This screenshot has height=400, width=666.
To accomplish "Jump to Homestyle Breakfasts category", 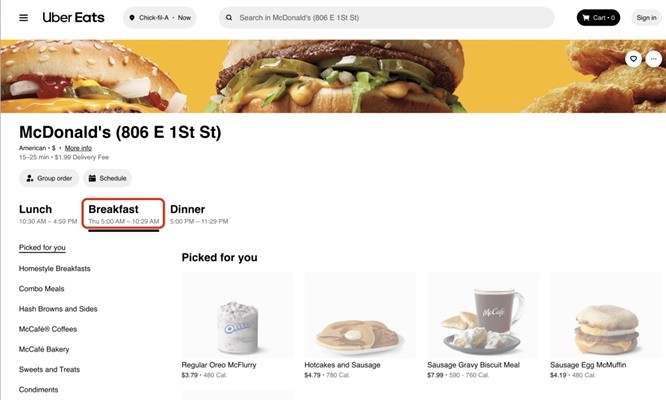I will 54,268.
